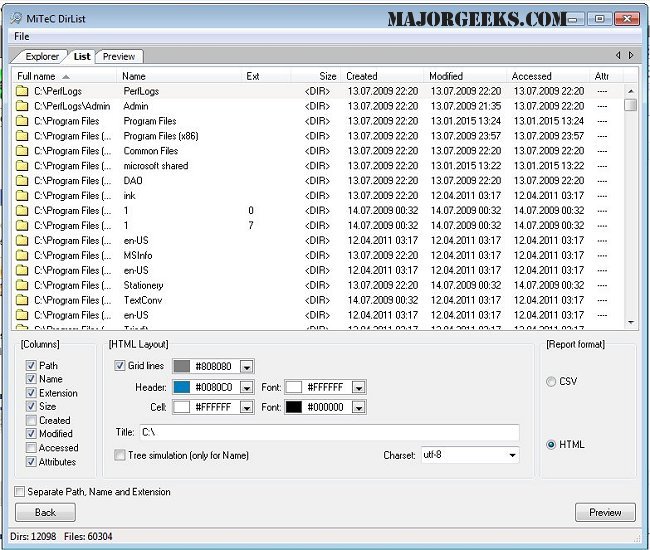Image resolution: width=650 pixels, height=550 pixels.
Task: Click the Back button
Action: pyautogui.click(x=45, y=512)
